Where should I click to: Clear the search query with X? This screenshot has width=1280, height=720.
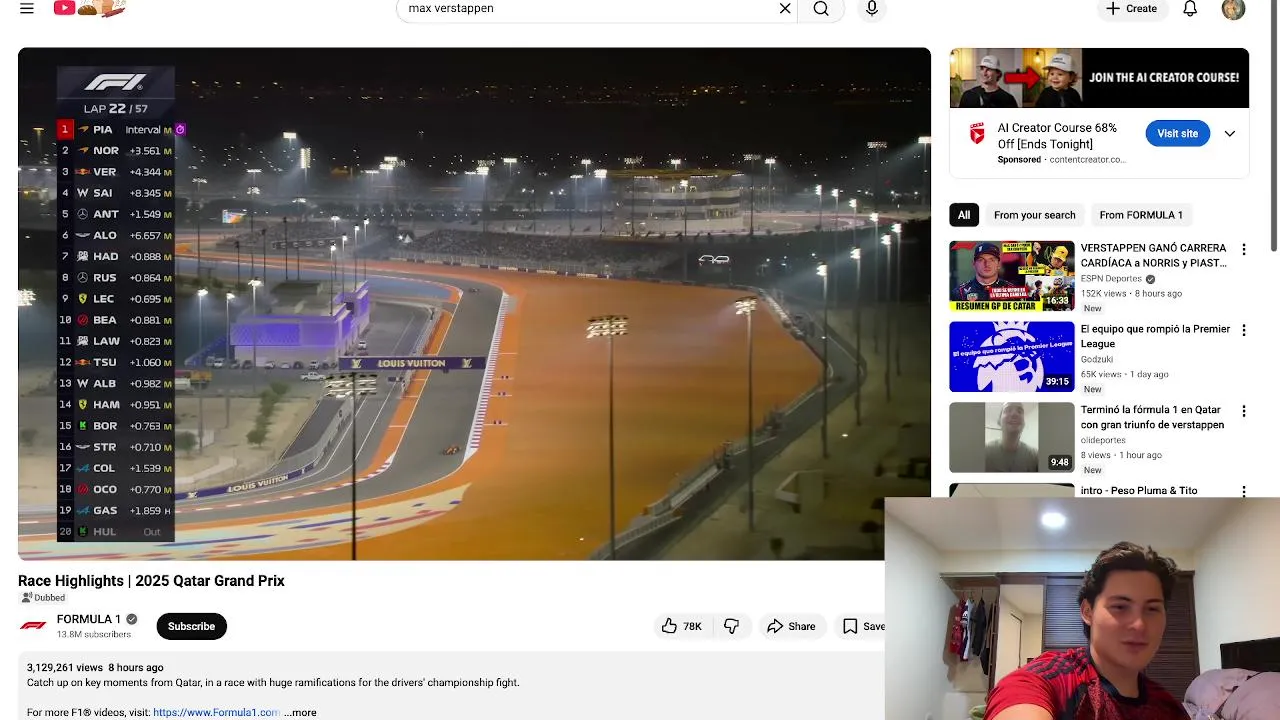785,8
